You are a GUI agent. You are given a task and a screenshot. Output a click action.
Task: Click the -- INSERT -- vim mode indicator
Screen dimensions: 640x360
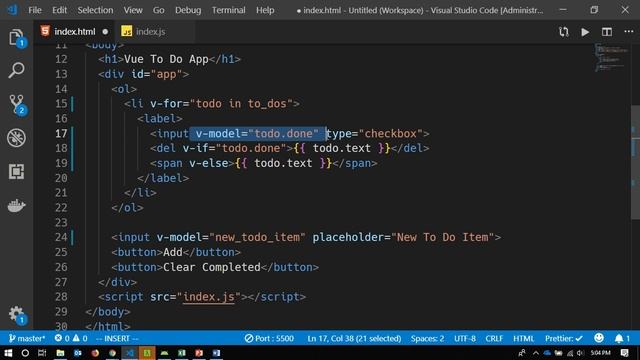[x=117, y=338]
